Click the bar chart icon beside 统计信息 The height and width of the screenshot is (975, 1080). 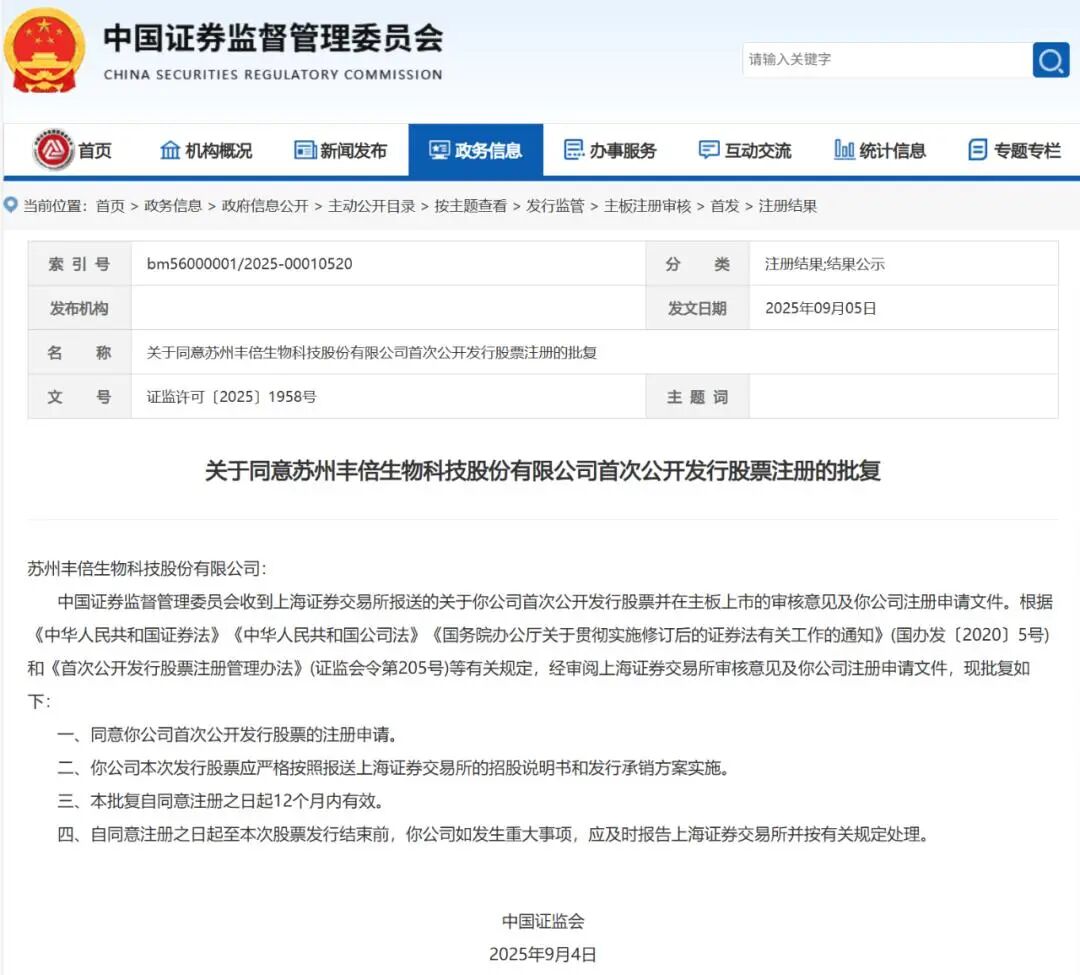pos(844,149)
